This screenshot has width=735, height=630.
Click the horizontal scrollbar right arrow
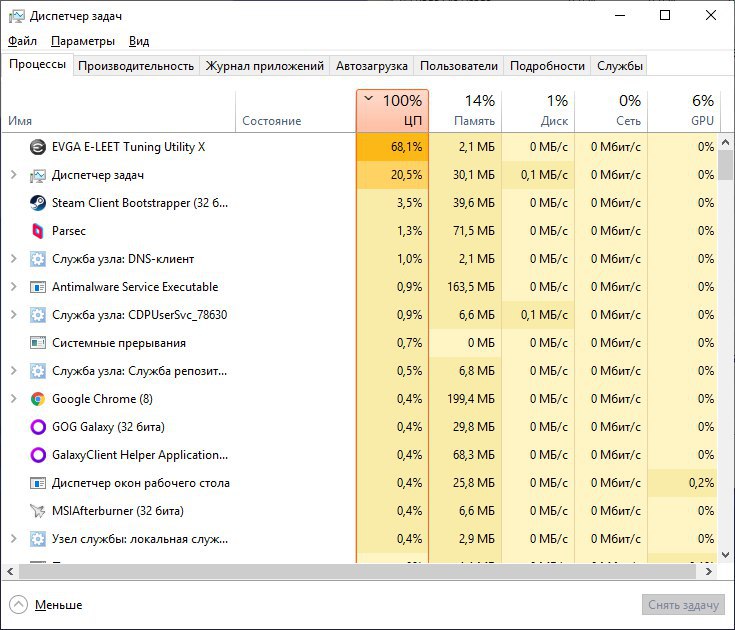coord(709,571)
